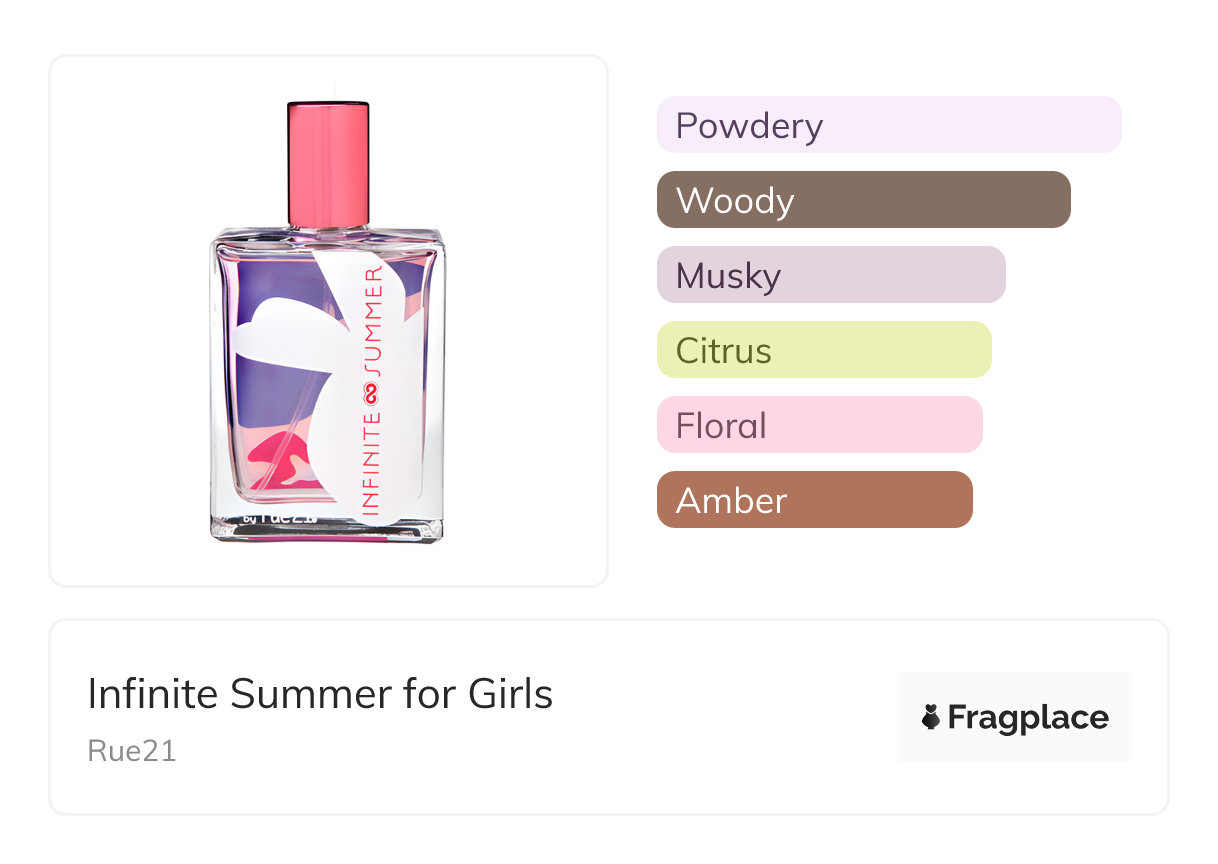
Task: Click the red infinity symbol on bottle
Action: click(x=371, y=394)
